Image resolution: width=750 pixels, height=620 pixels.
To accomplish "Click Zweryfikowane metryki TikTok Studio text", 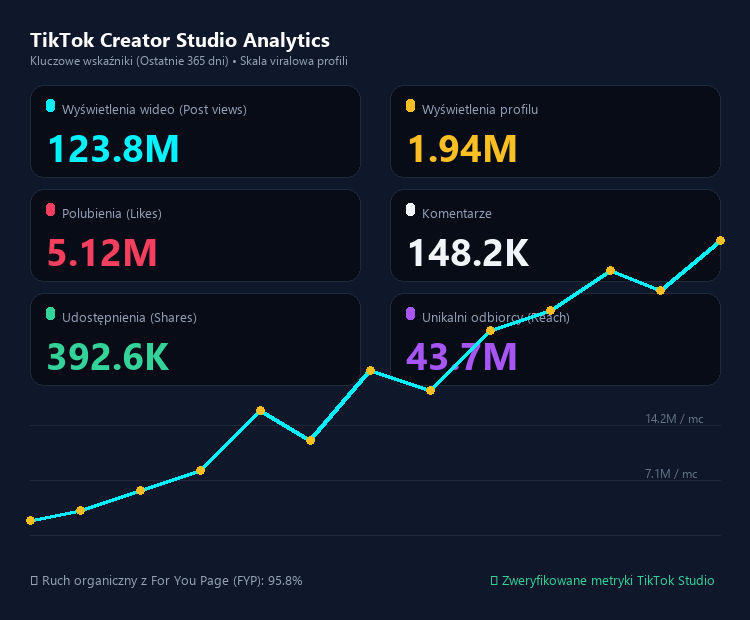I will [x=608, y=581].
